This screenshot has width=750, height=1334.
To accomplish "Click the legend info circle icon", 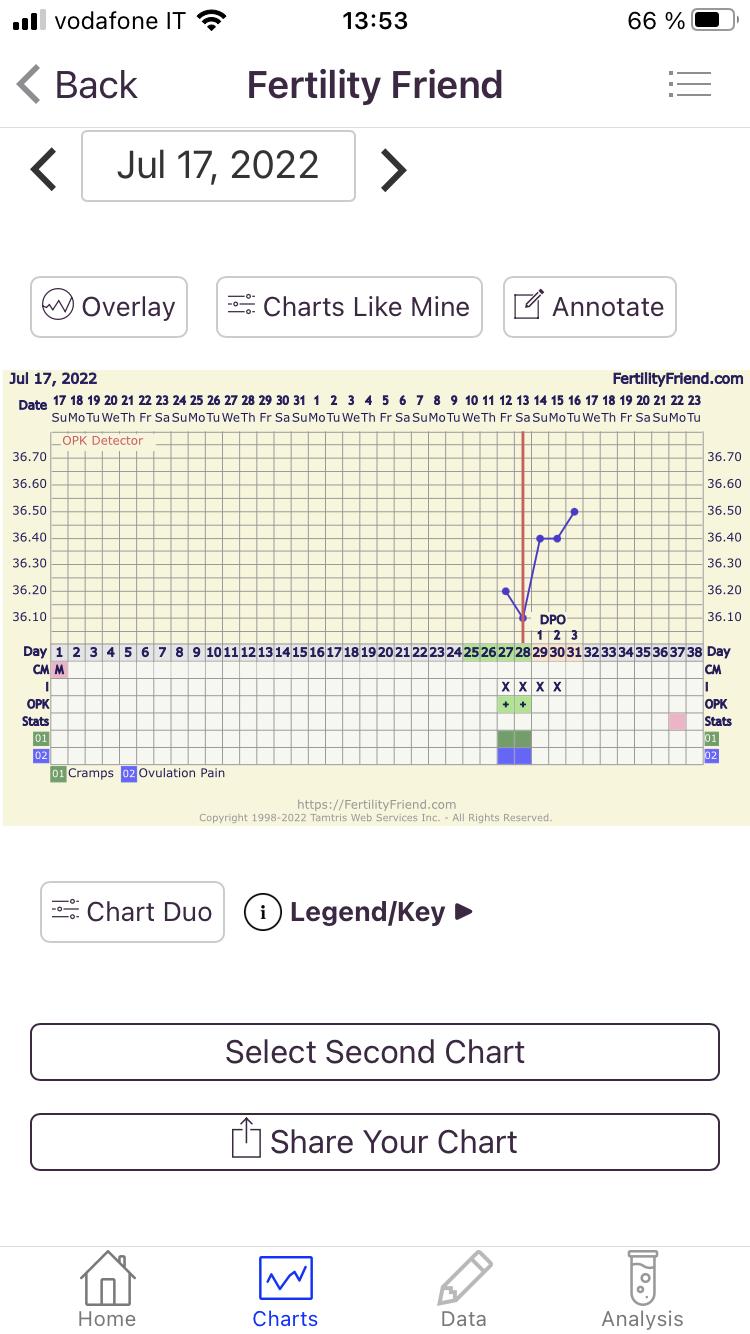I will pos(262,912).
